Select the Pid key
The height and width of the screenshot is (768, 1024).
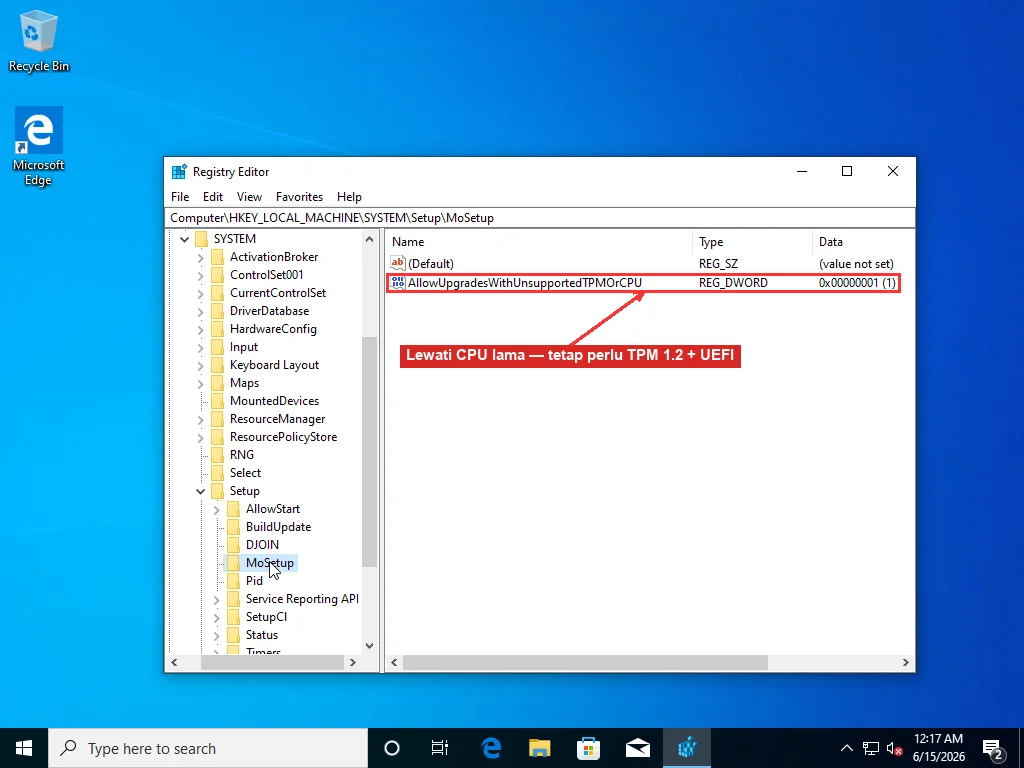pos(254,581)
